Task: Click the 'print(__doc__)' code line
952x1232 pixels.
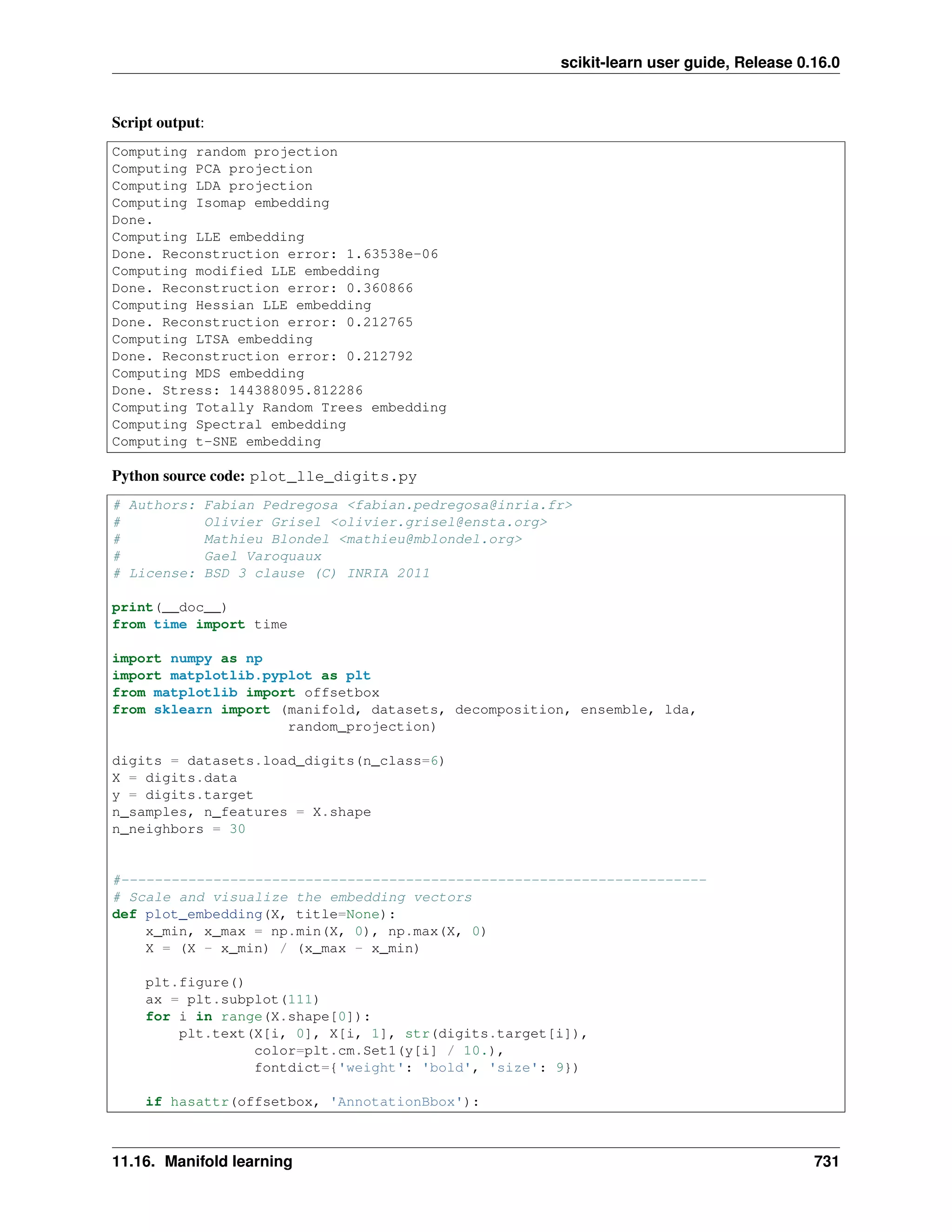Action: (x=169, y=608)
